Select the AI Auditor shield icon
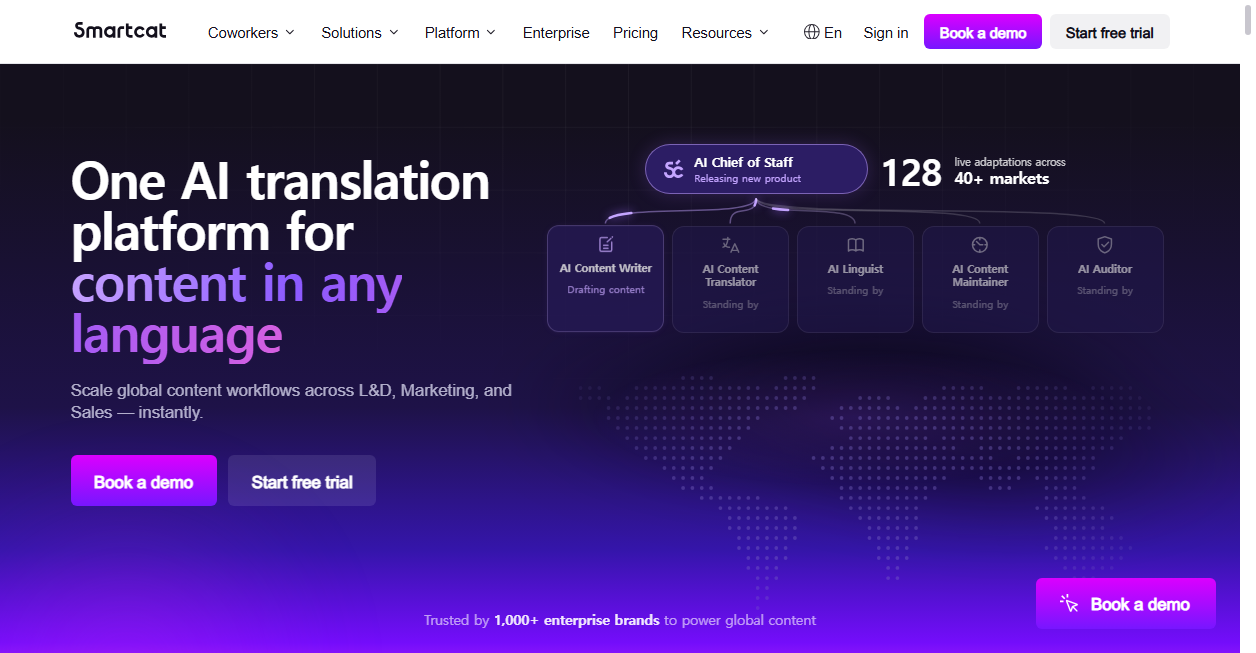Screen dimensions: 1256x653 pos(1105,245)
